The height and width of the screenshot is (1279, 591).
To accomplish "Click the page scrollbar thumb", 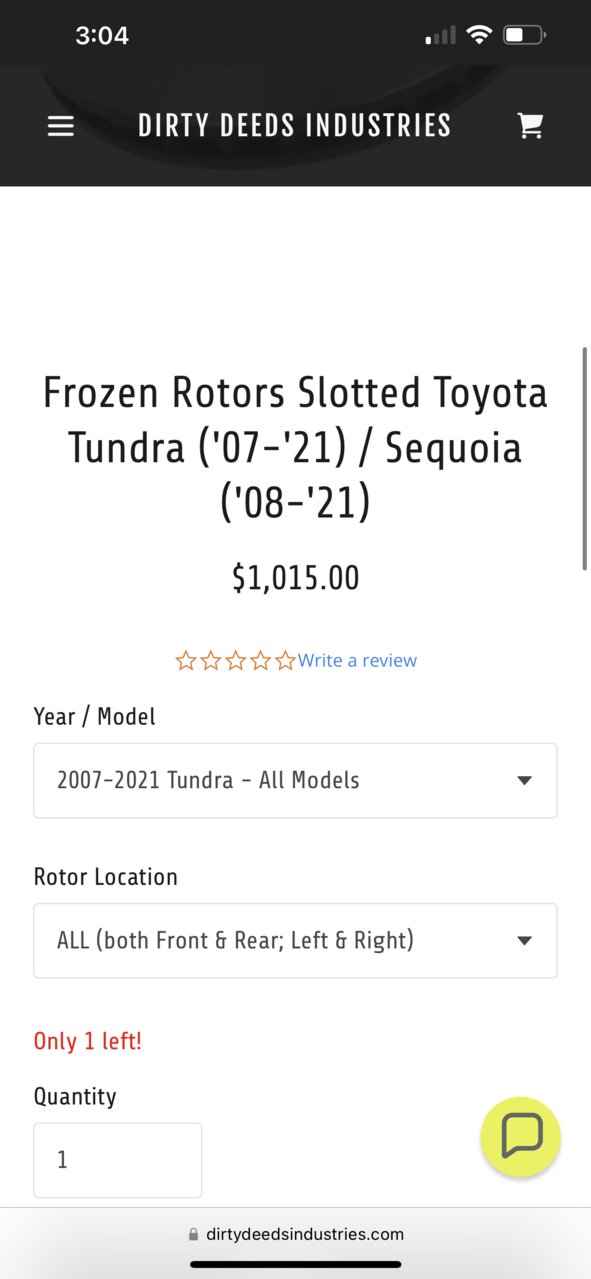I will coord(585,459).
